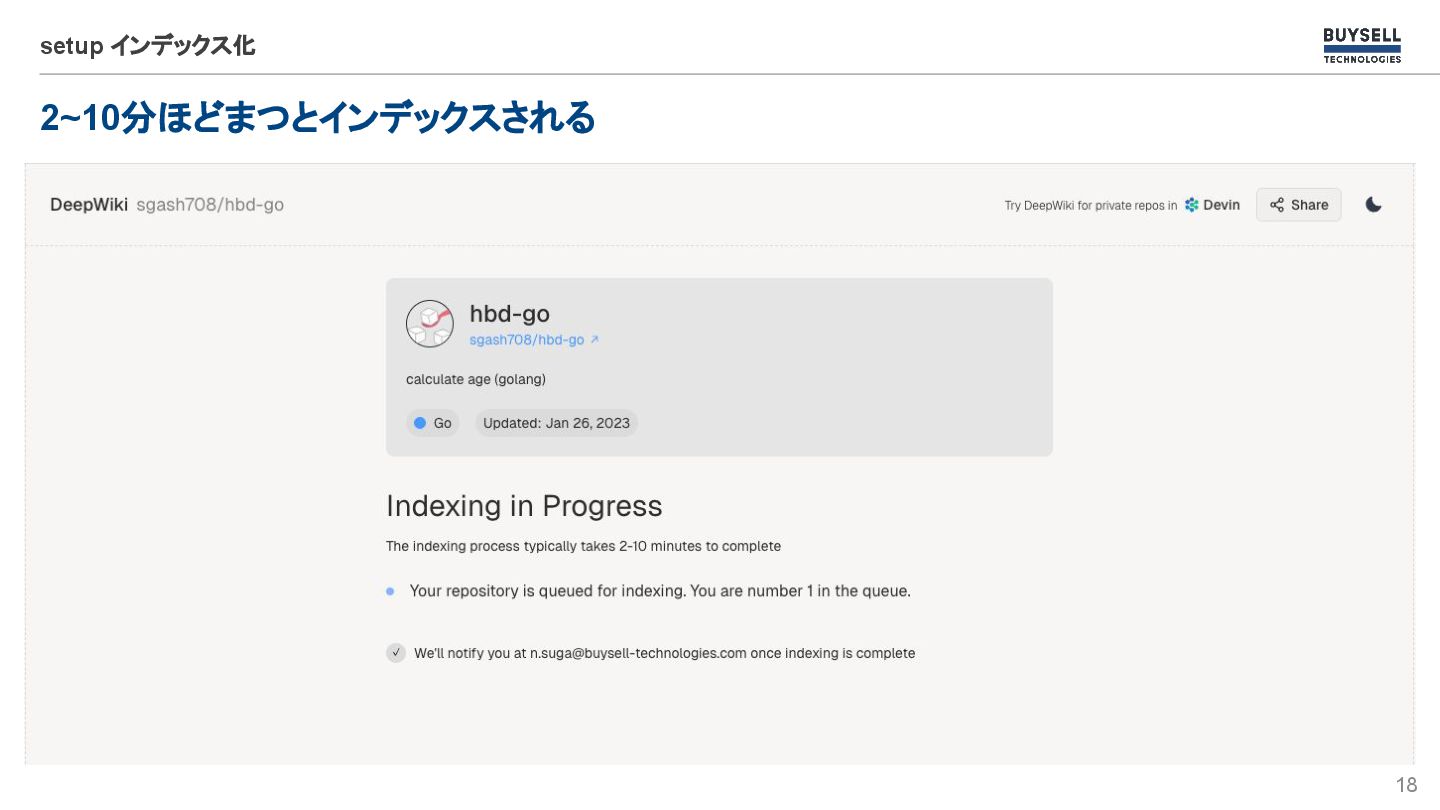Click the slide heading 2~10分ほどまつとインデックスされる
Image resolution: width=1440 pixels, height=810 pixels.
coord(318,119)
